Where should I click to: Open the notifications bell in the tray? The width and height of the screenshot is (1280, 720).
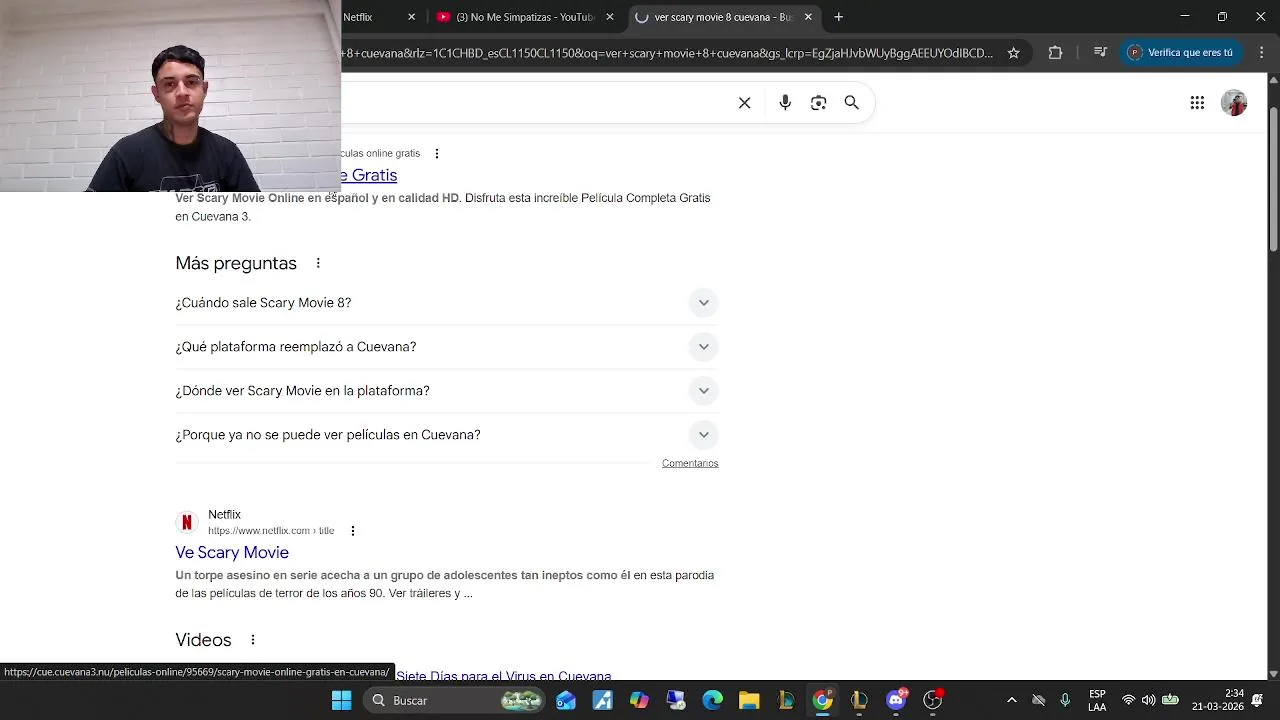coord(1258,700)
